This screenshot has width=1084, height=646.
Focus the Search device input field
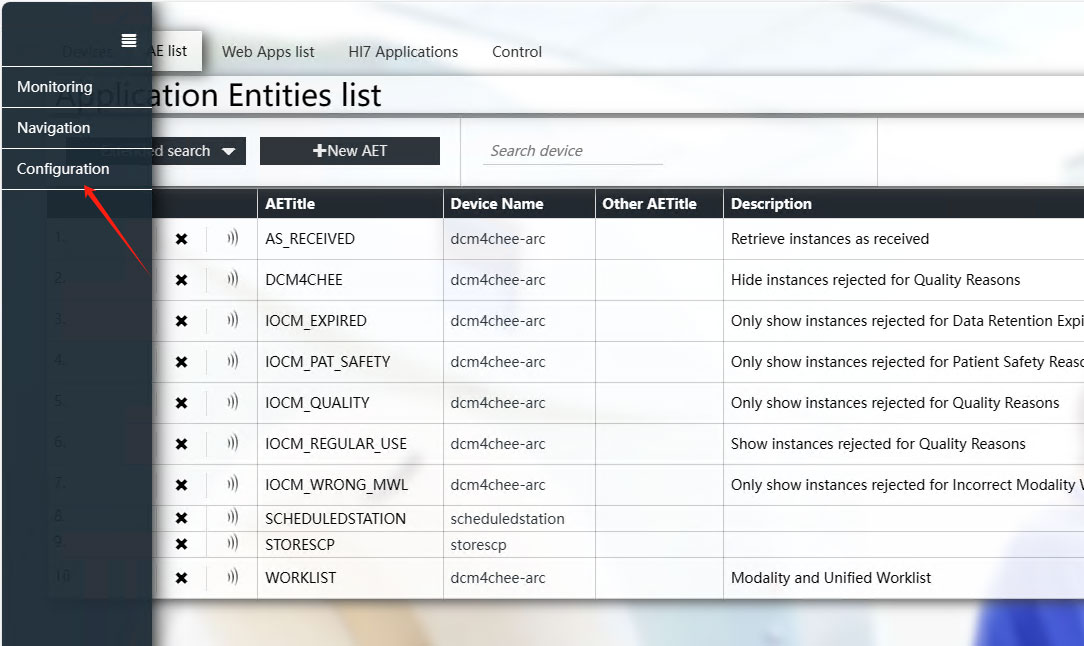click(573, 151)
